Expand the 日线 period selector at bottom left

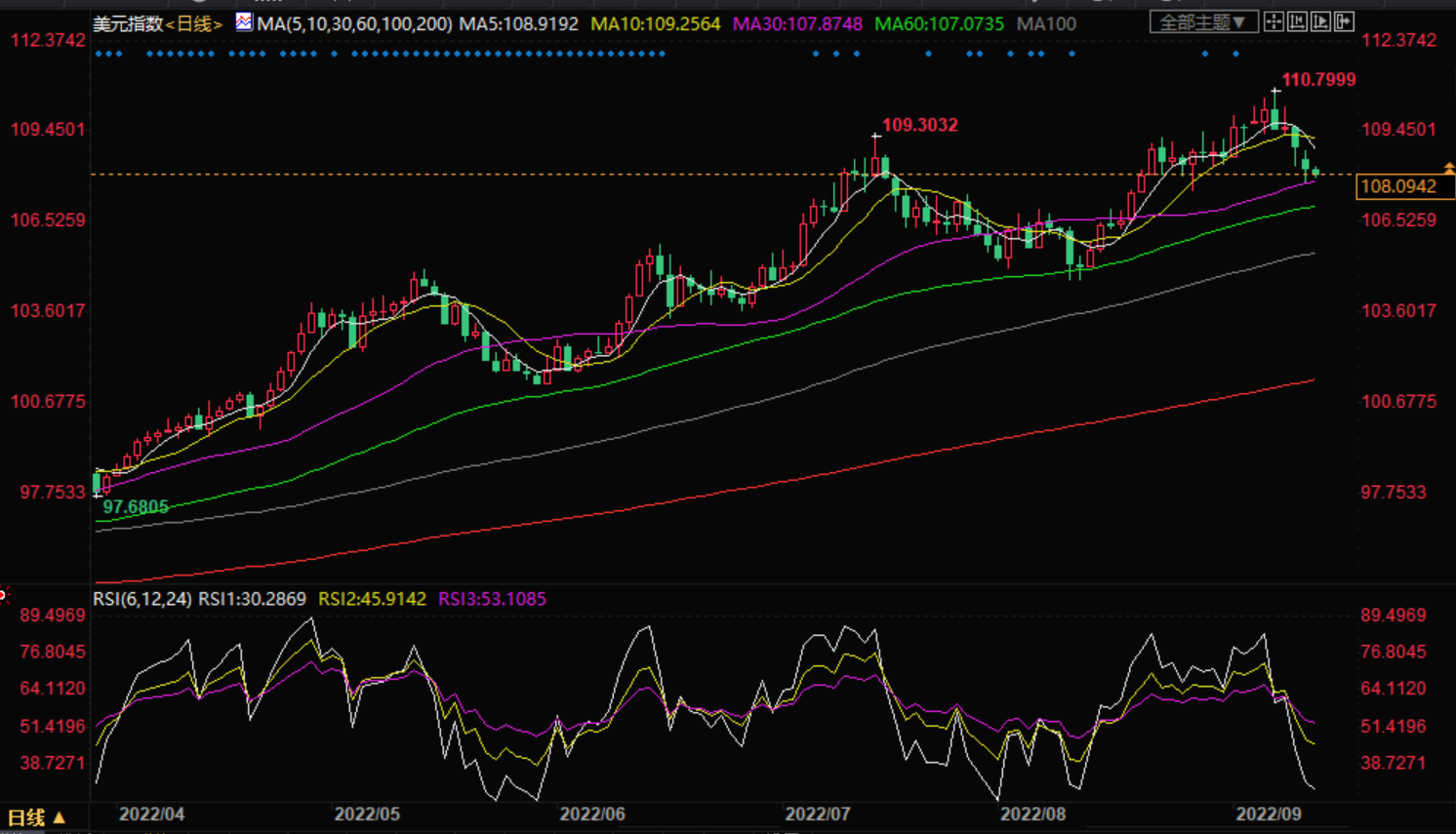pos(36,817)
